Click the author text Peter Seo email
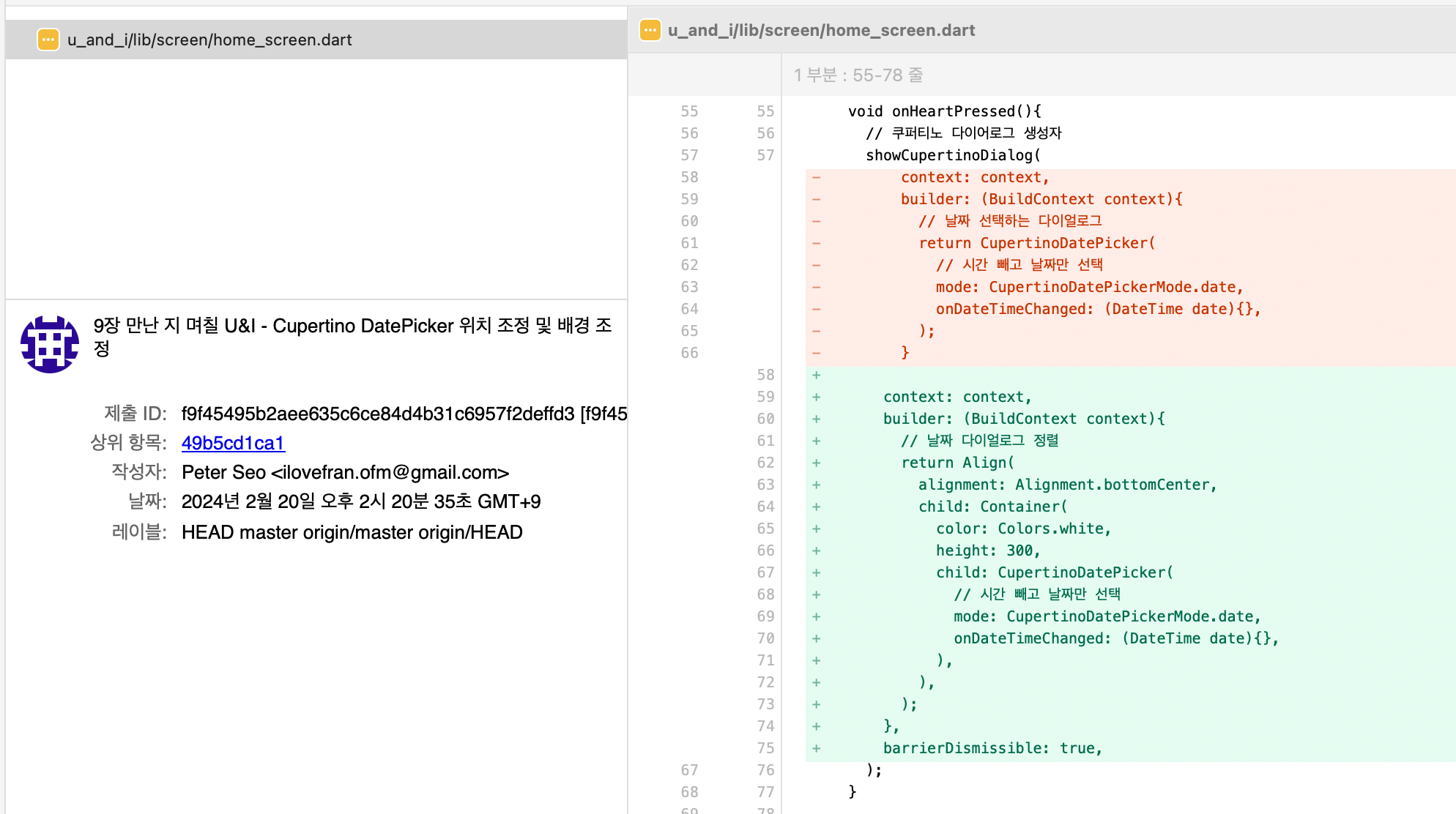 pos(345,472)
